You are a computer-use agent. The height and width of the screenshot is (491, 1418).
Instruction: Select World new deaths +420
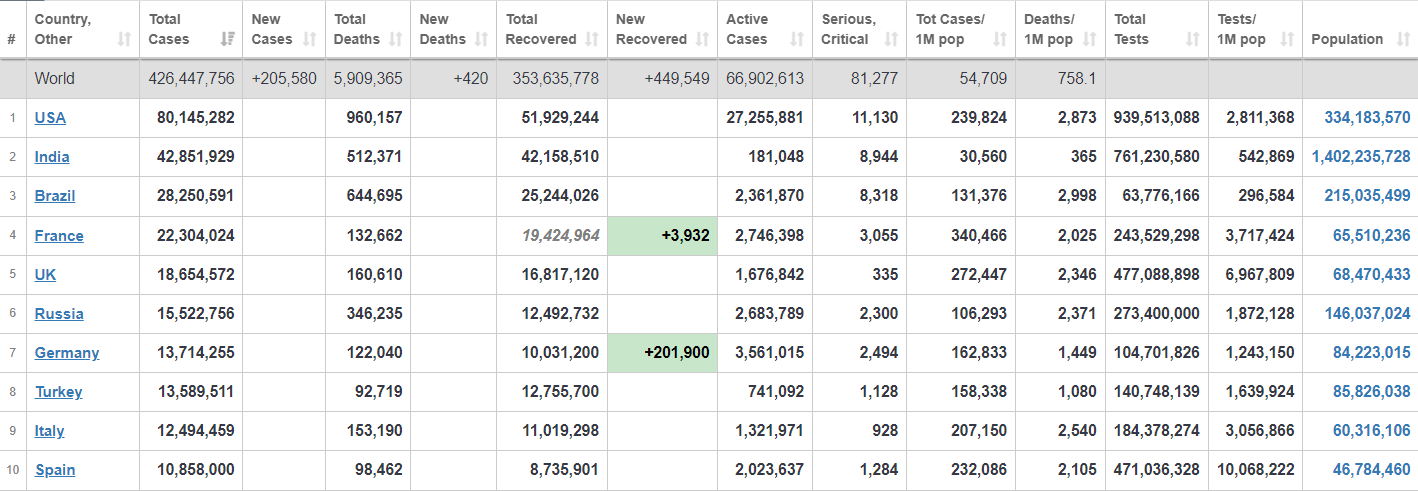[x=470, y=78]
